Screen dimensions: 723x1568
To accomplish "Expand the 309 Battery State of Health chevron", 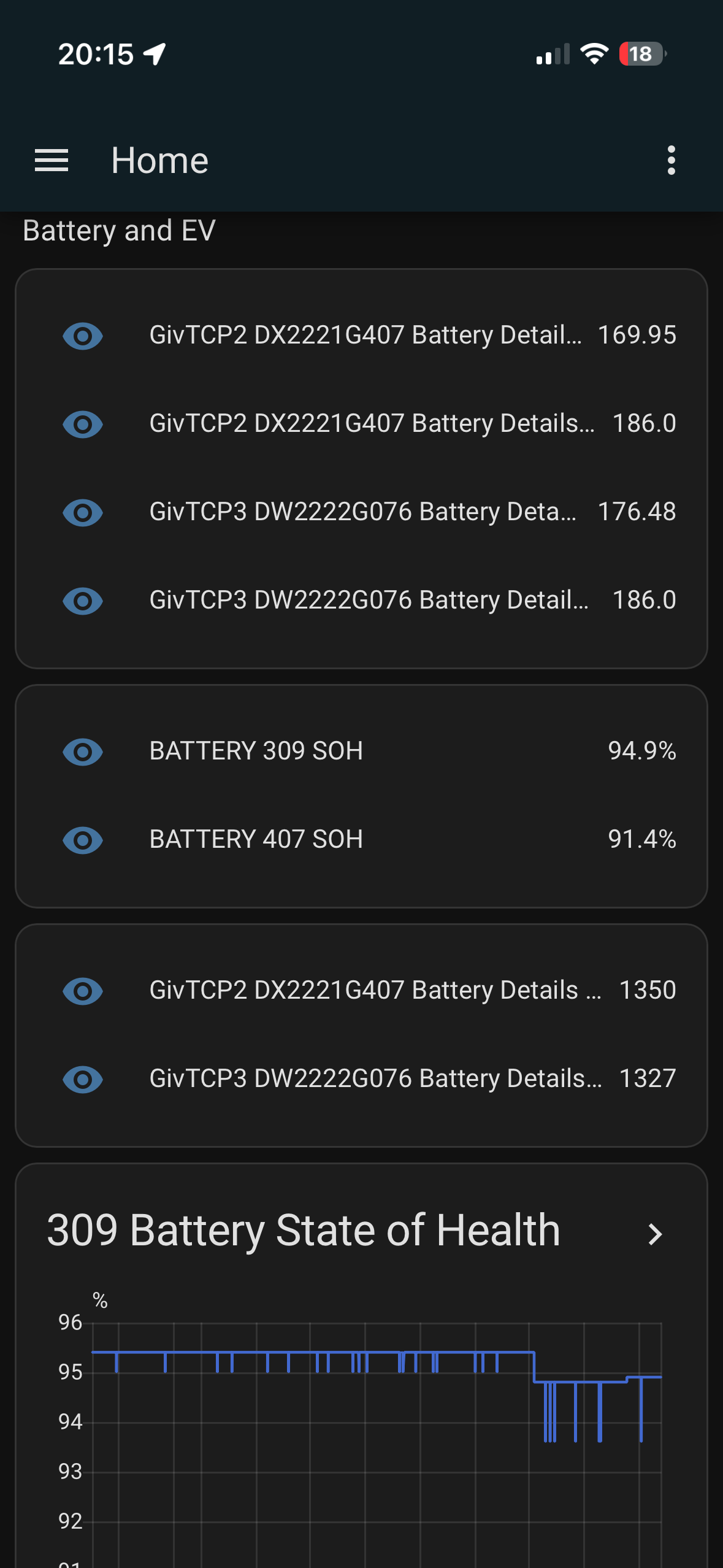I will pyautogui.click(x=656, y=1234).
